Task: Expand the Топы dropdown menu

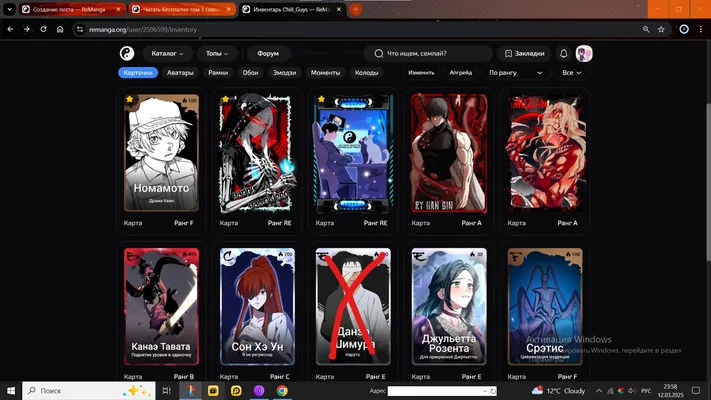Action: point(217,54)
